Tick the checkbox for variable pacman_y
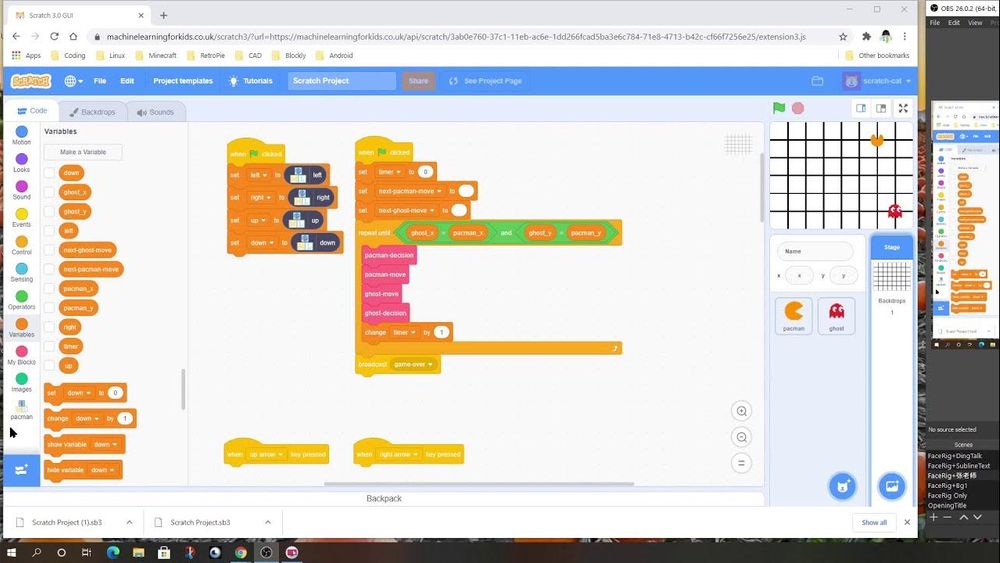 pos(49,308)
